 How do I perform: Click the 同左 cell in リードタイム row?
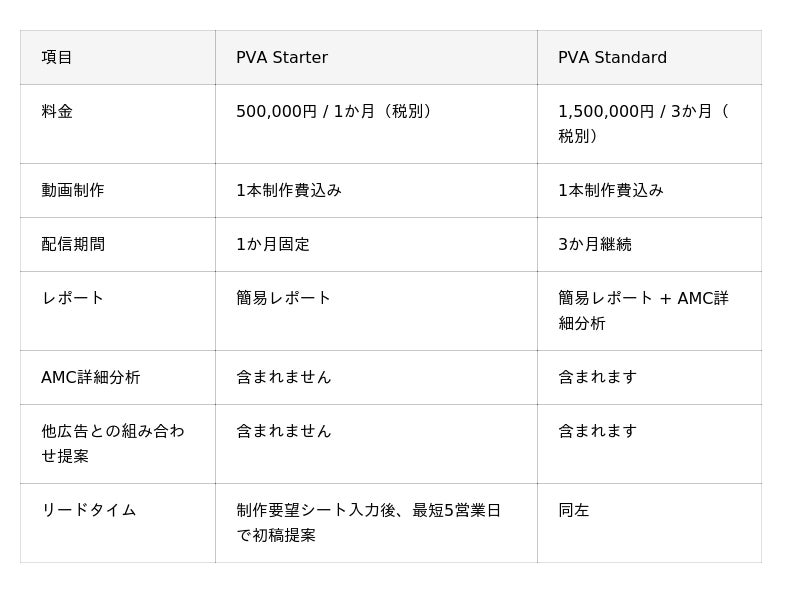pyautogui.click(x=649, y=523)
